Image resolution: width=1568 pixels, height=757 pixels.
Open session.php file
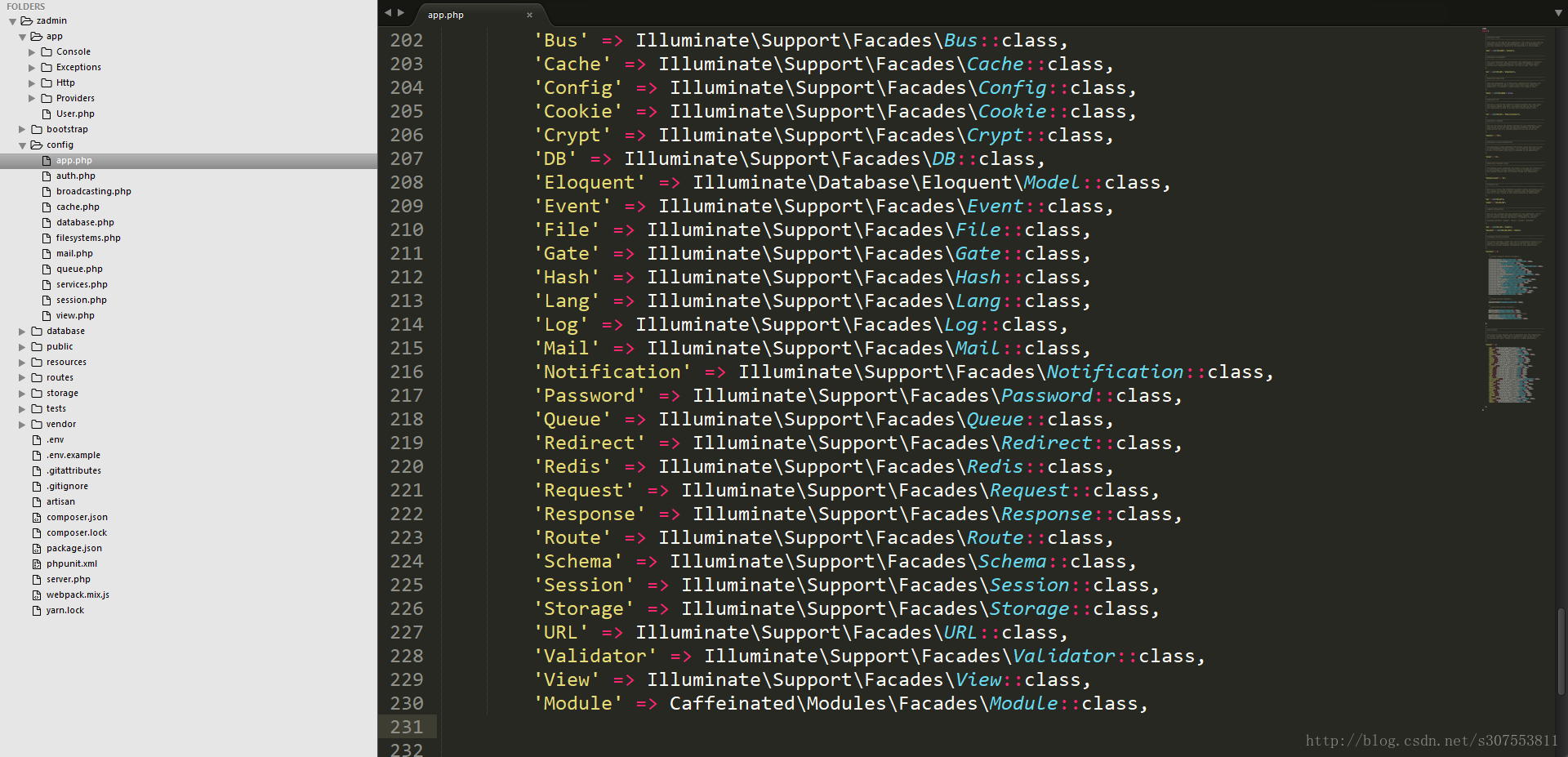click(x=82, y=301)
